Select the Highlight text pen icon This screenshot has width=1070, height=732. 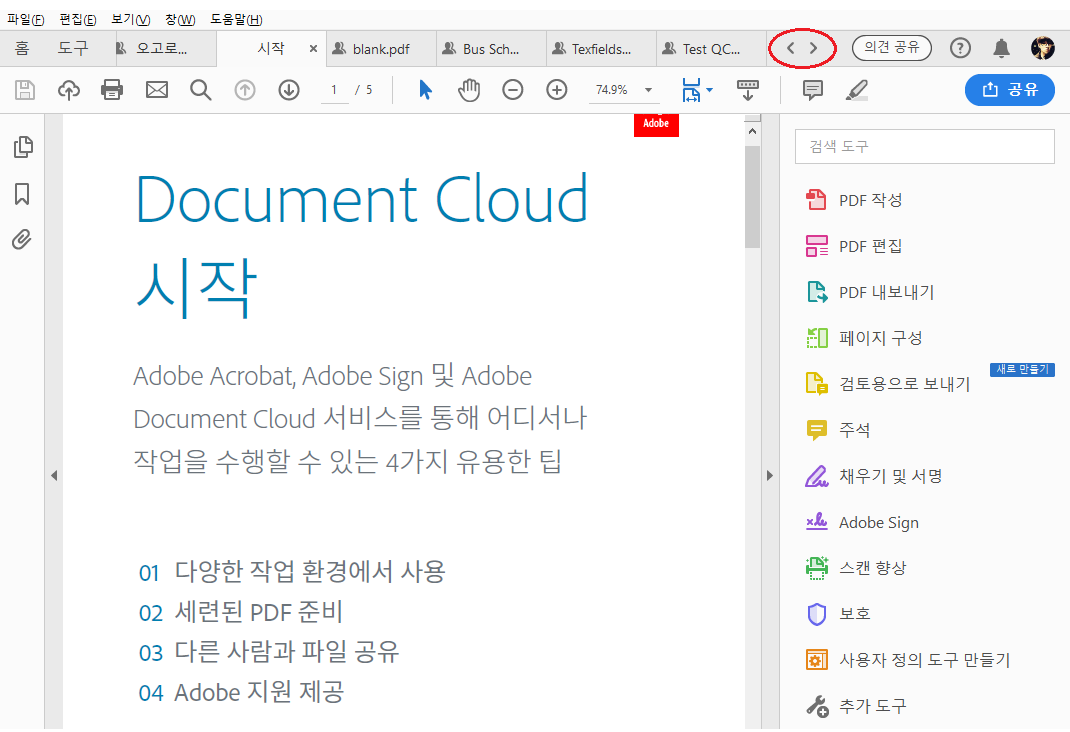(856, 89)
